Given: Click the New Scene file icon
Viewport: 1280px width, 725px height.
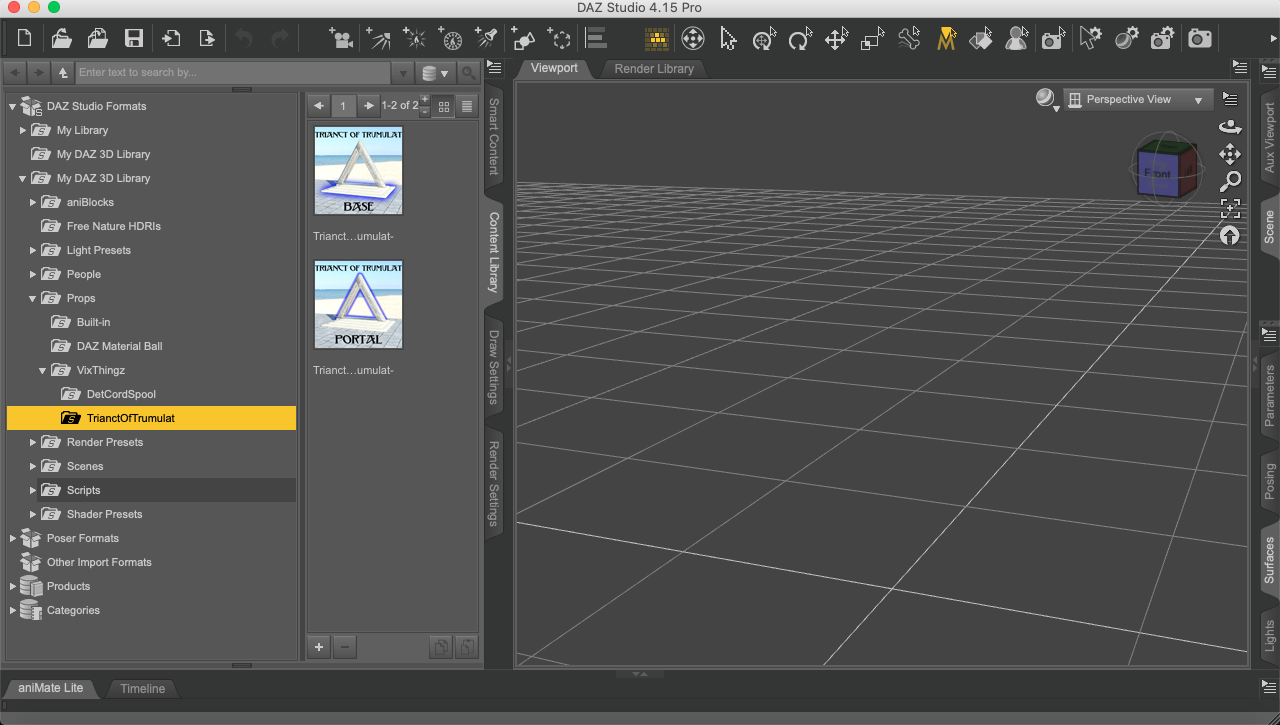Looking at the screenshot, I should (25, 39).
